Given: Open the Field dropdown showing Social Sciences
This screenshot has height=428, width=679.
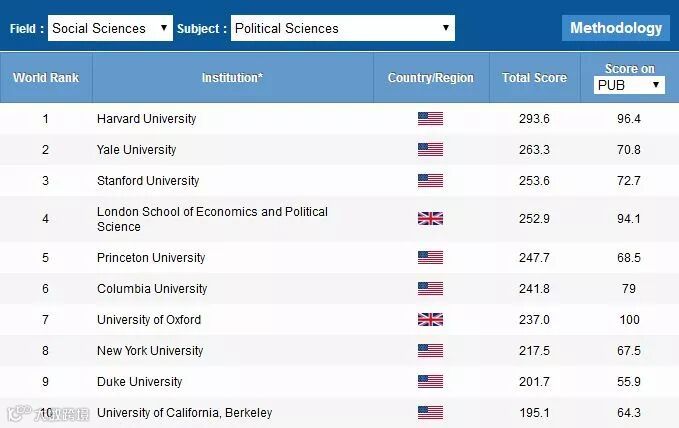Looking at the screenshot, I should (110, 28).
